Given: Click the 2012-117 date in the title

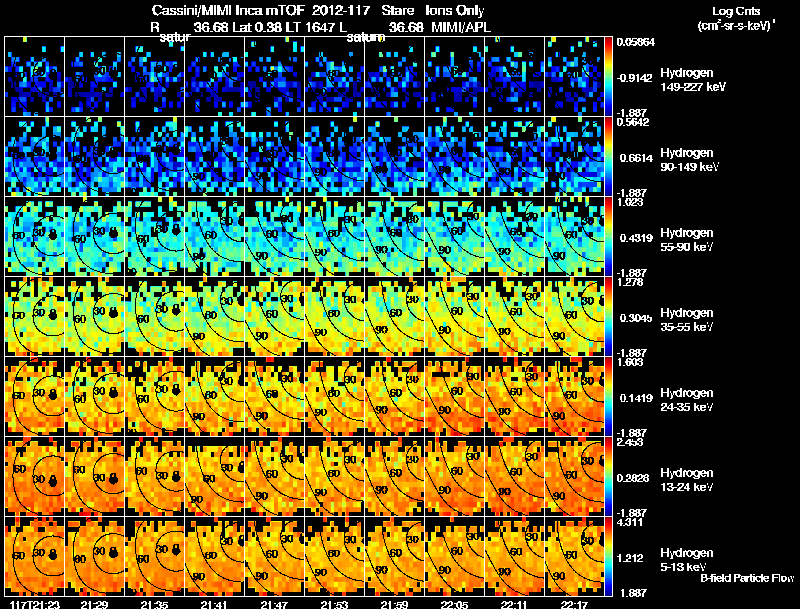Looking at the screenshot, I should pyautogui.click(x=341, y=11).
